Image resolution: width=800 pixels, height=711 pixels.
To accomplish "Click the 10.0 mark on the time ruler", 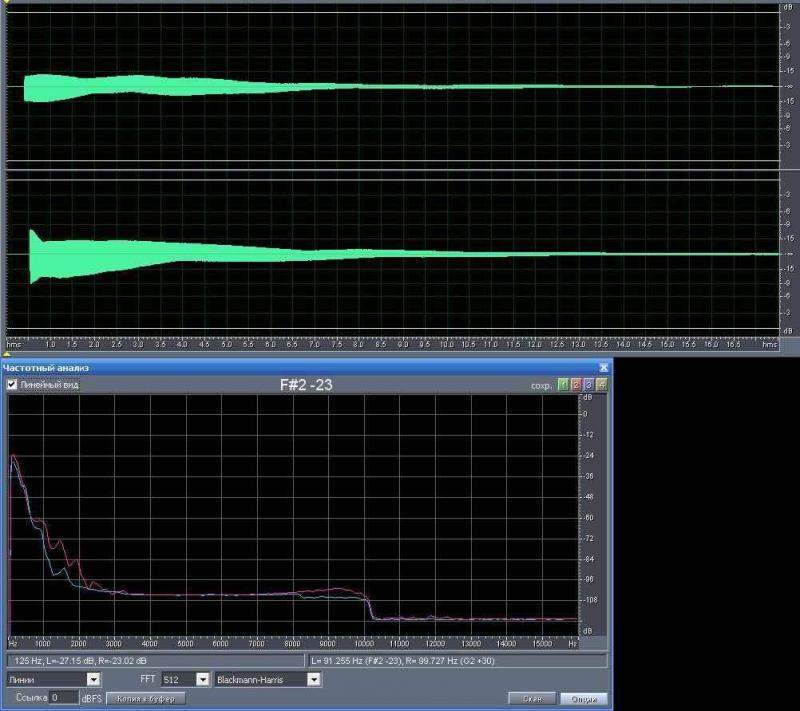I will [x=446, y=344].
